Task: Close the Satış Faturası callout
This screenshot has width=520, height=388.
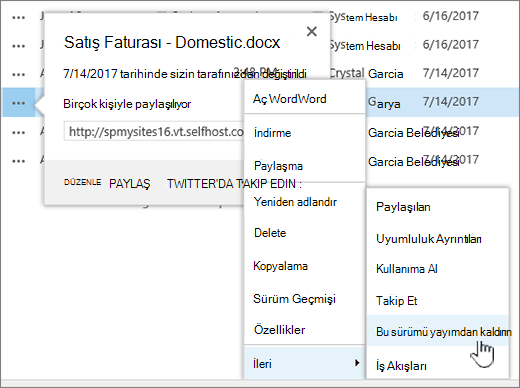Action: [x=312, y=32]
